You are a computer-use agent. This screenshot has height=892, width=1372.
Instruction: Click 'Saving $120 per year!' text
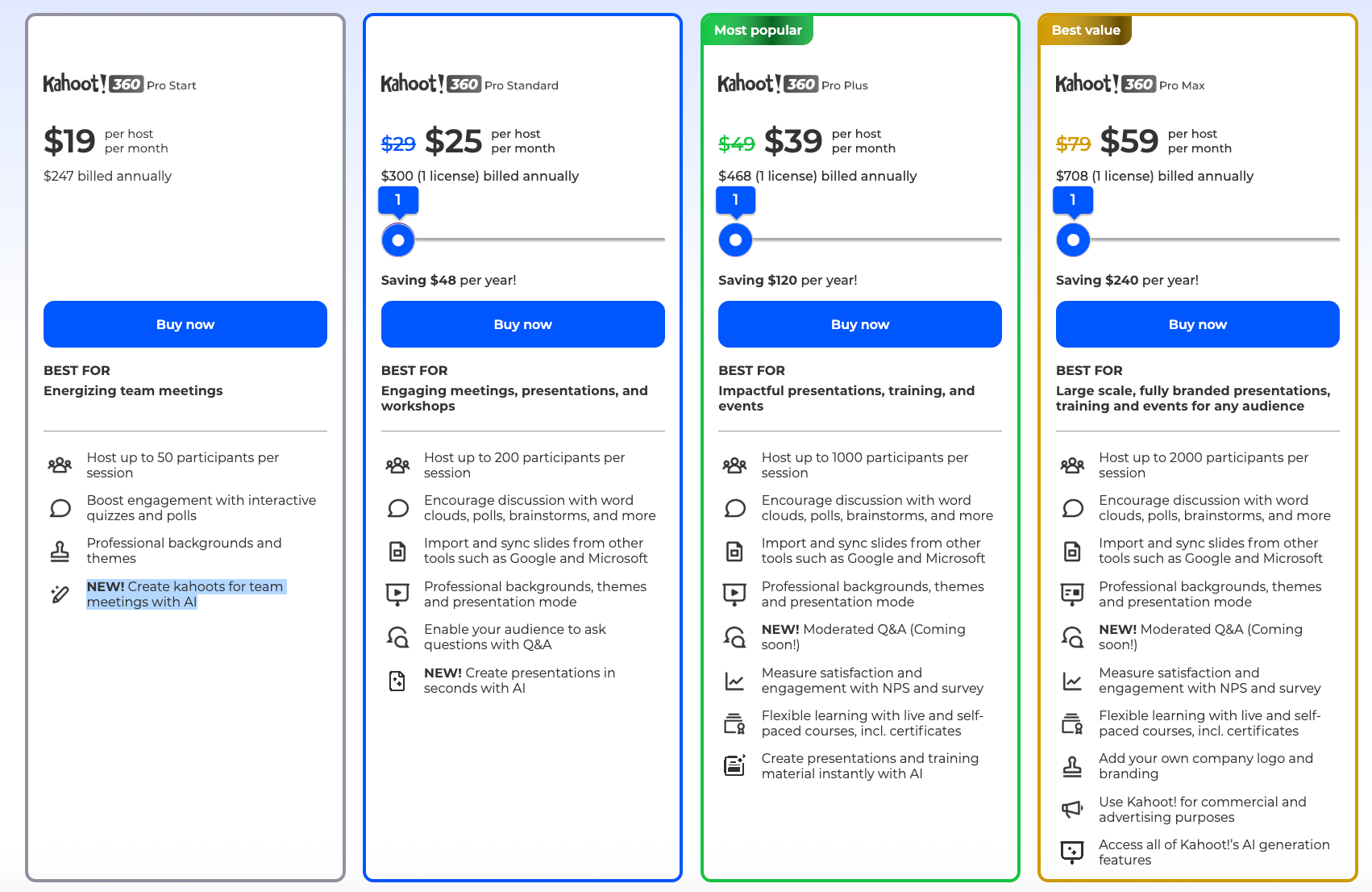pyautogui.click(x=788, y=280)
